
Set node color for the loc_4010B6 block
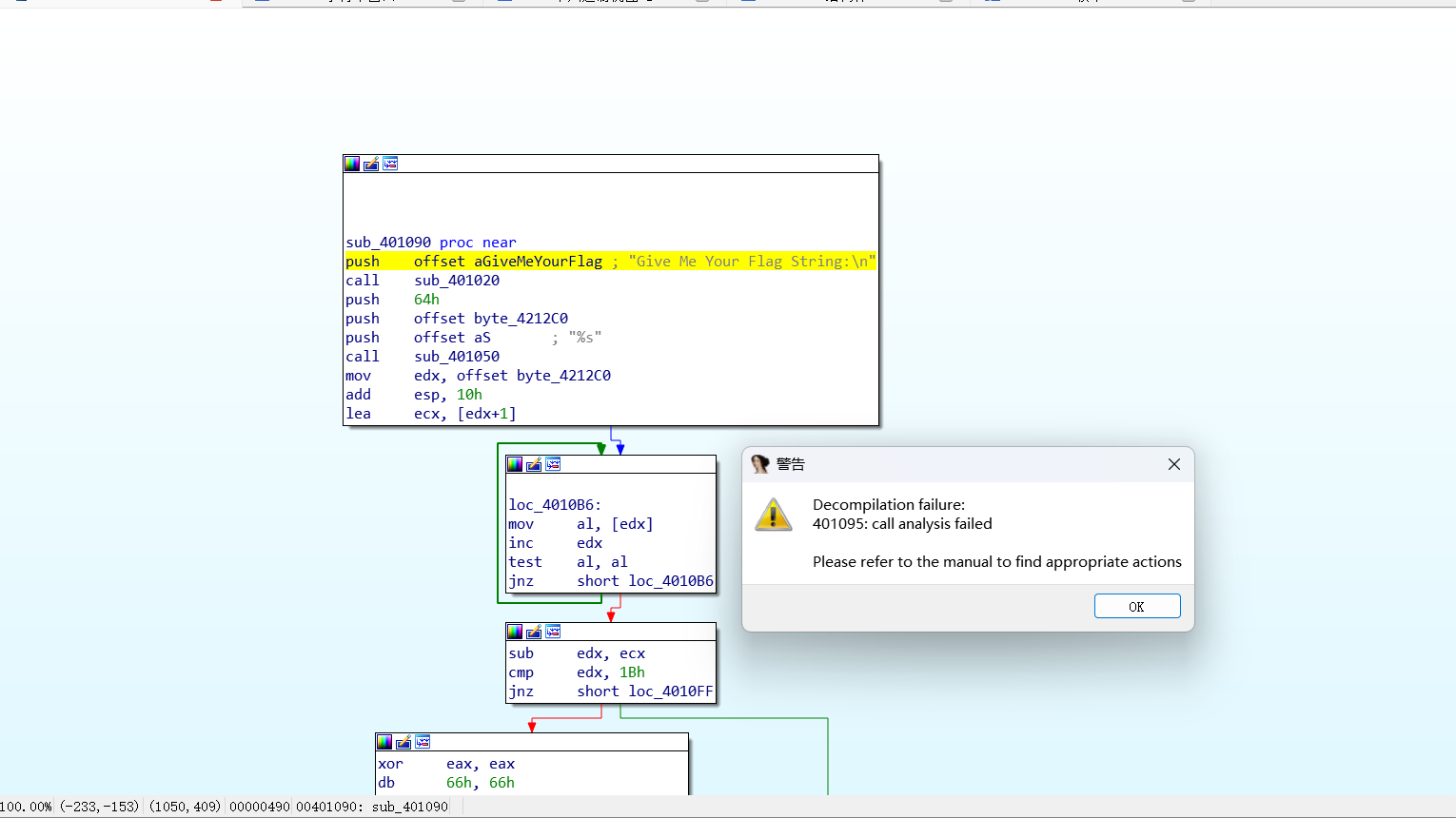tap(515, 464)
